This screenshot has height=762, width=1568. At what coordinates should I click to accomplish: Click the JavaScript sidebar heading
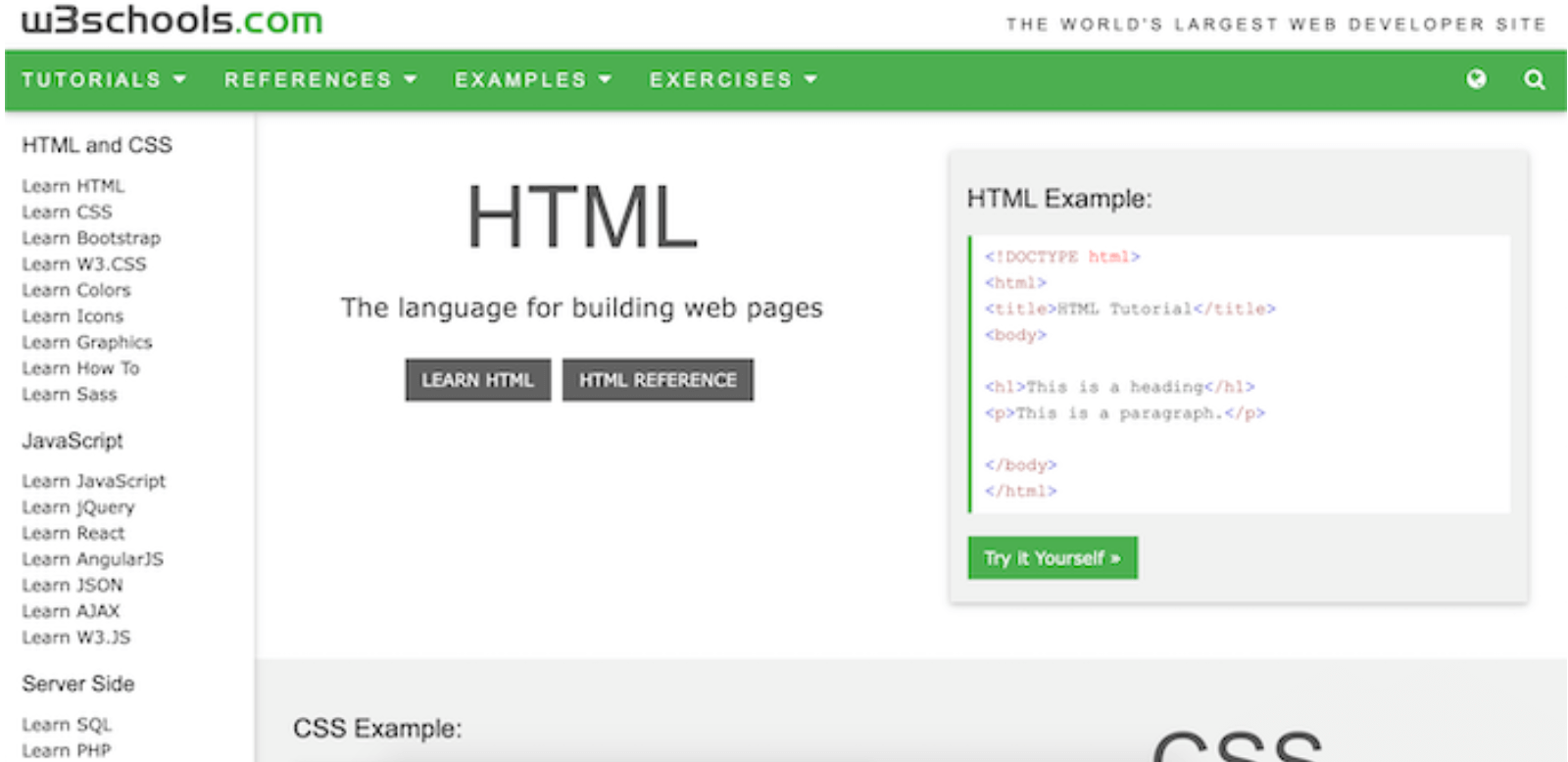73,441
